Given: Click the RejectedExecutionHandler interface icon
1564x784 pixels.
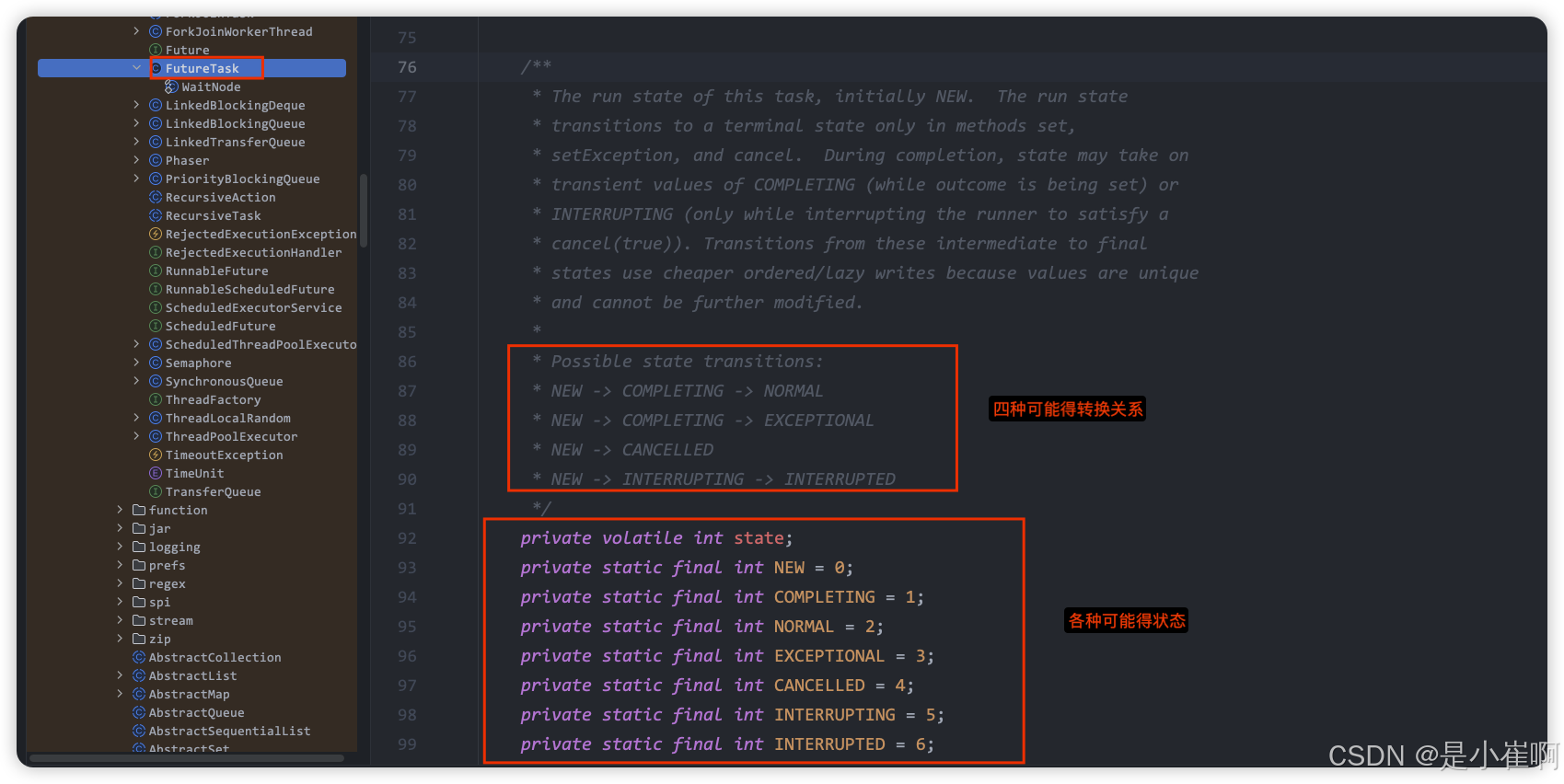Looking at the screenshot, I should pos(156,252).
